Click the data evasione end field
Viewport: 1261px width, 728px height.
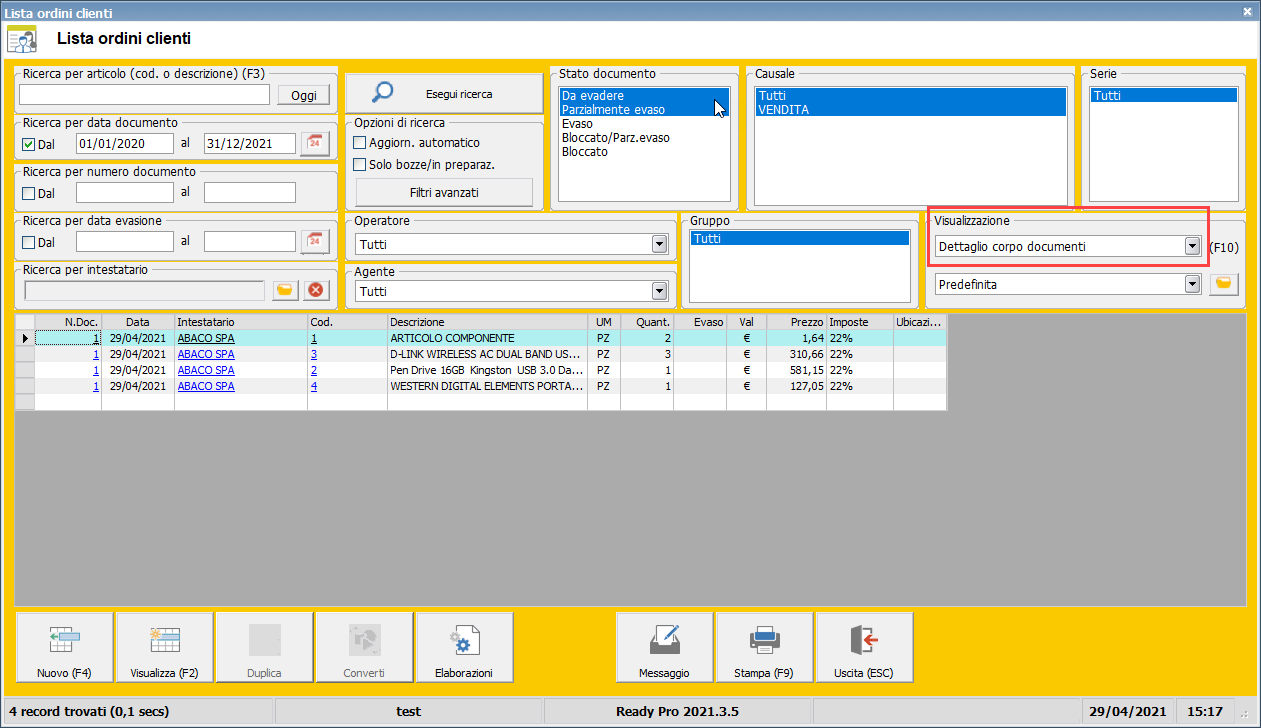point(250,242)
